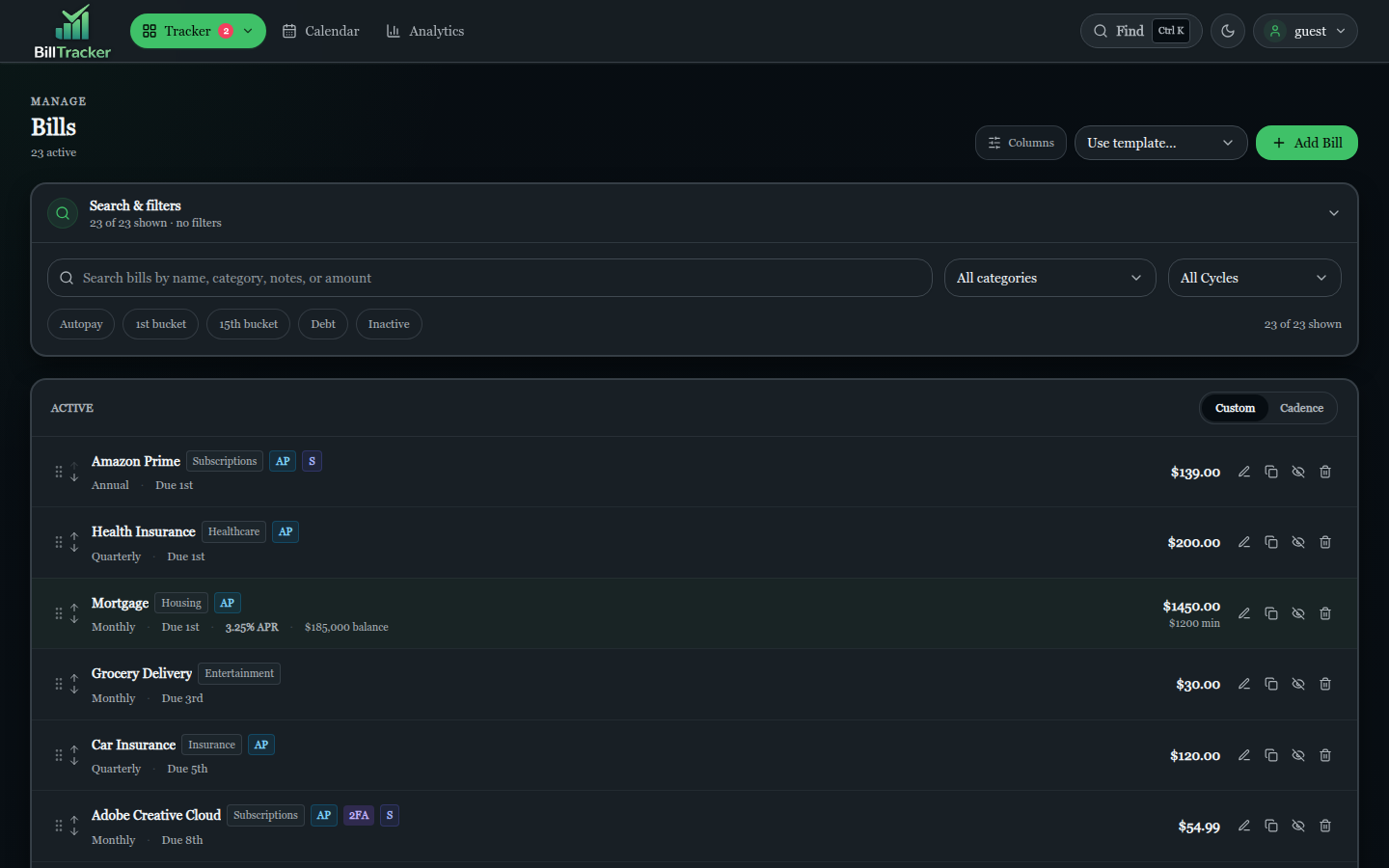1389x868 pixels.
Task: Duplicate the Health Insurance bill
Action: coord(1271,542)
